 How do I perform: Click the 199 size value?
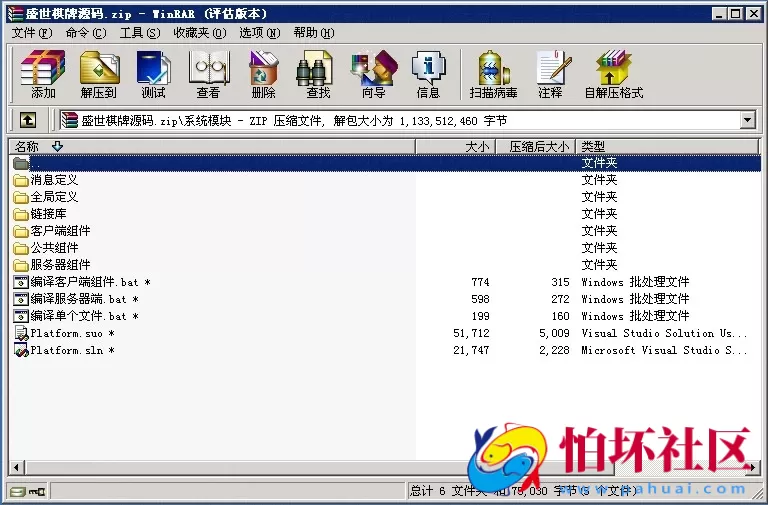(x=480, y=316)
